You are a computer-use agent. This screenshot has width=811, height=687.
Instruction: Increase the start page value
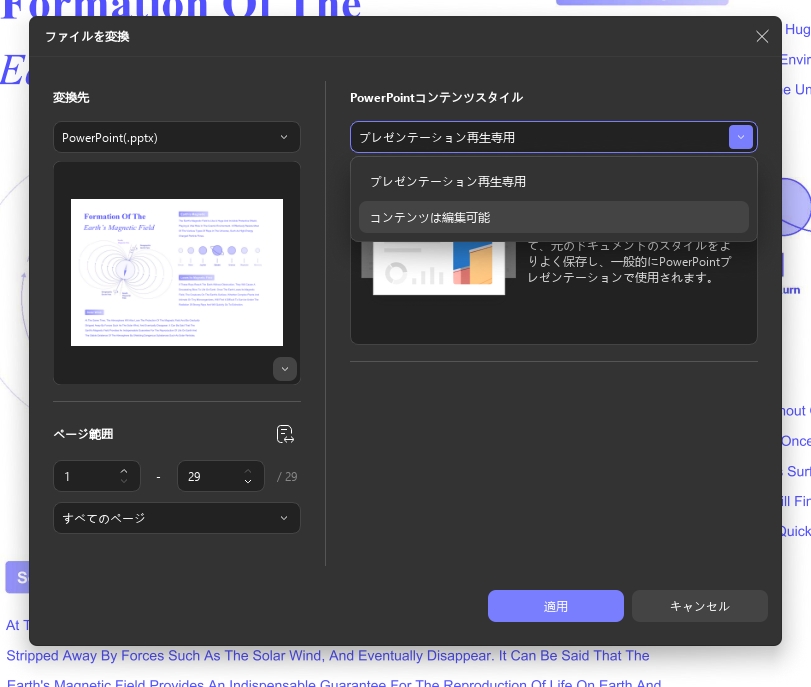(124, 471)
